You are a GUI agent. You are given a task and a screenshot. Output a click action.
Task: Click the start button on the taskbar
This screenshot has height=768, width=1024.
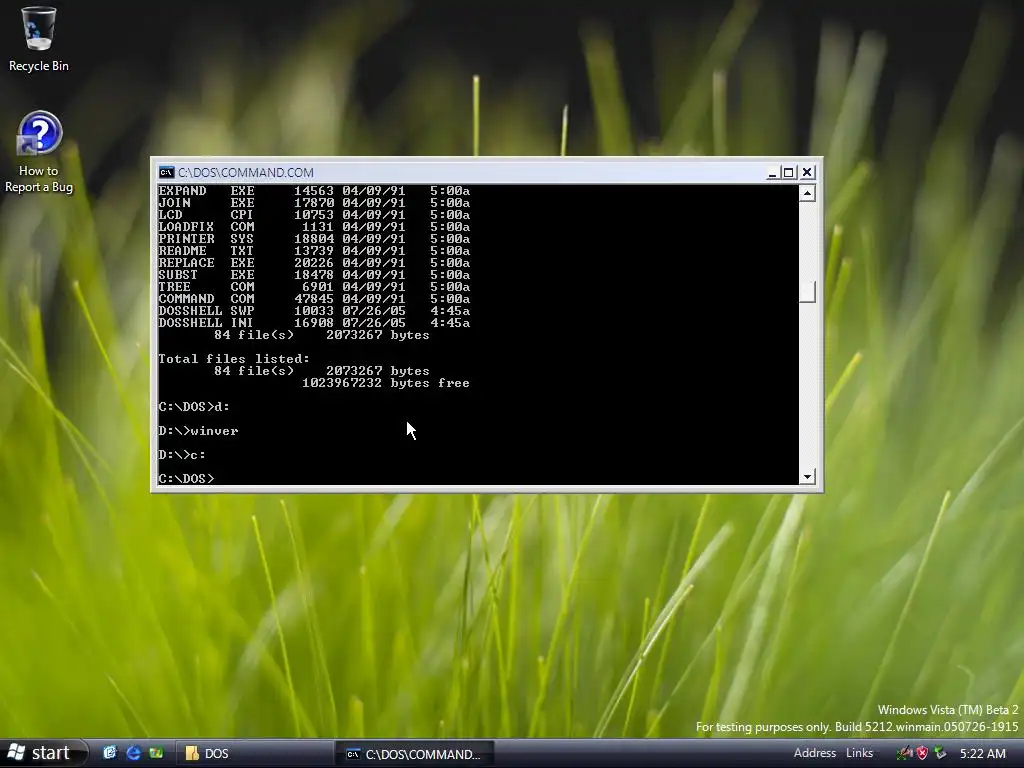(43, 753)
